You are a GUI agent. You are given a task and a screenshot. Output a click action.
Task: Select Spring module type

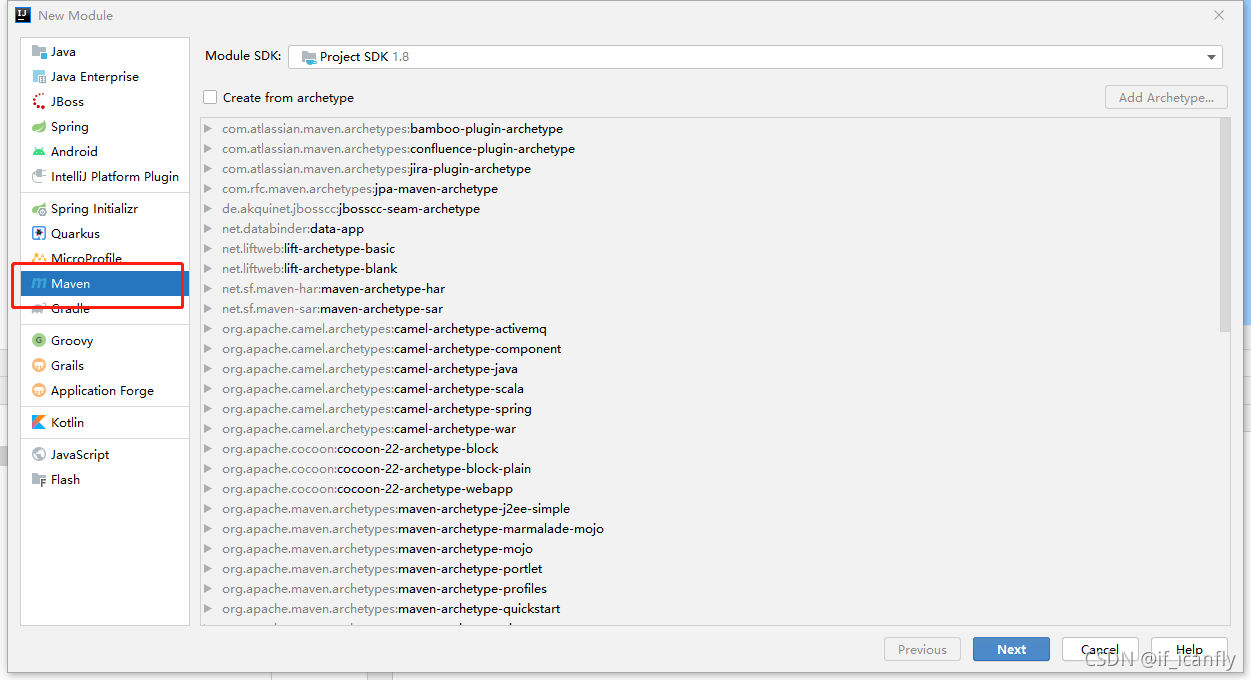pyautogui.click(x=105, y=127)
